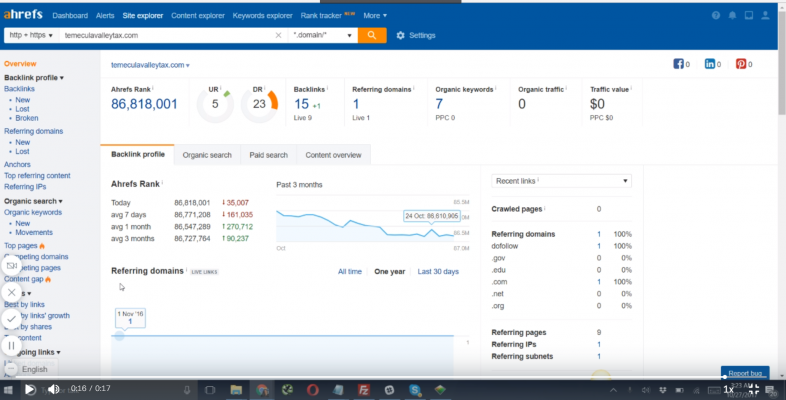The height and width of the screenshot is (400, 786).
Task: Click the Top referring content link
Action: (37, 175)
